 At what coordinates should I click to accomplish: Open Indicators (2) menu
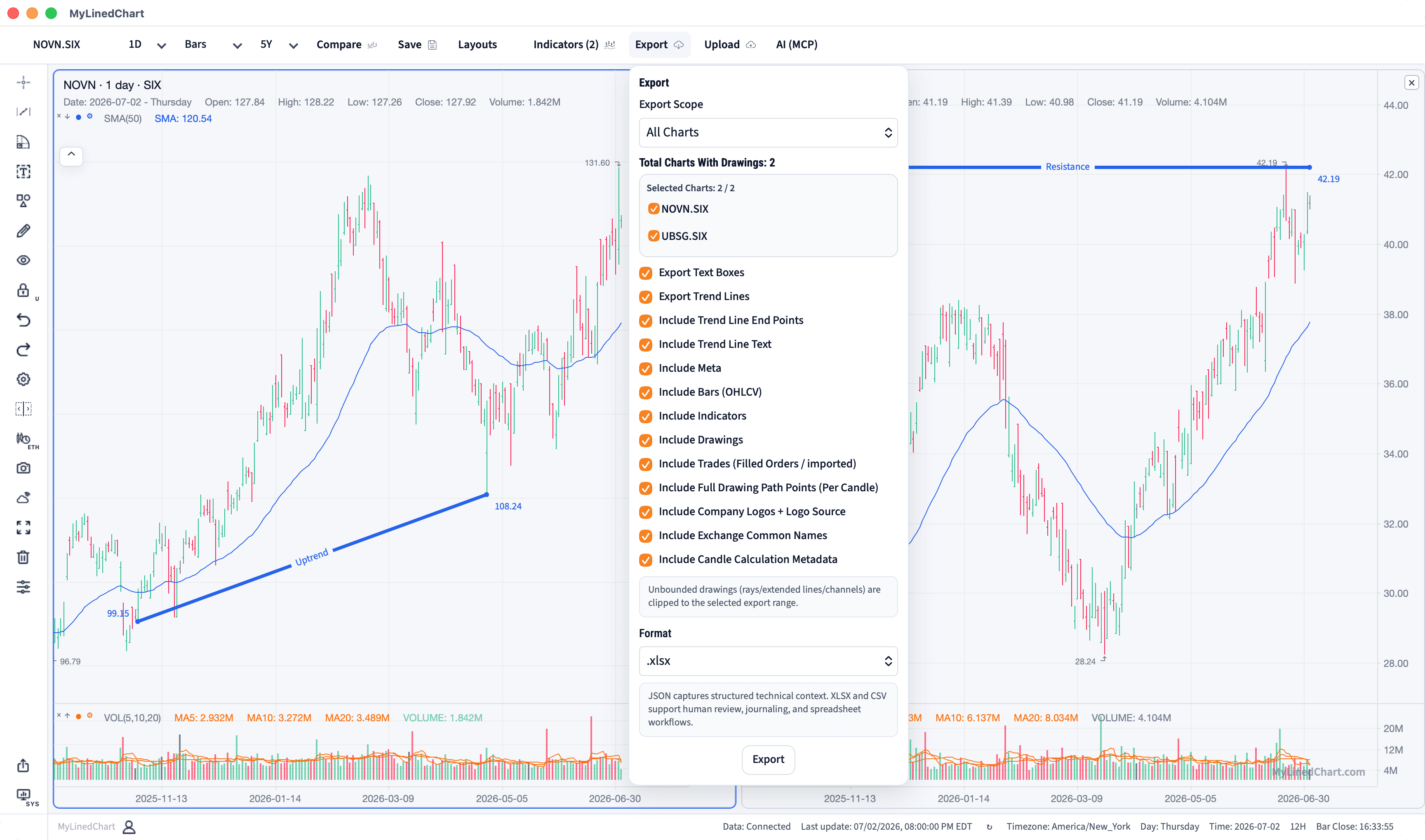point(574,45)
